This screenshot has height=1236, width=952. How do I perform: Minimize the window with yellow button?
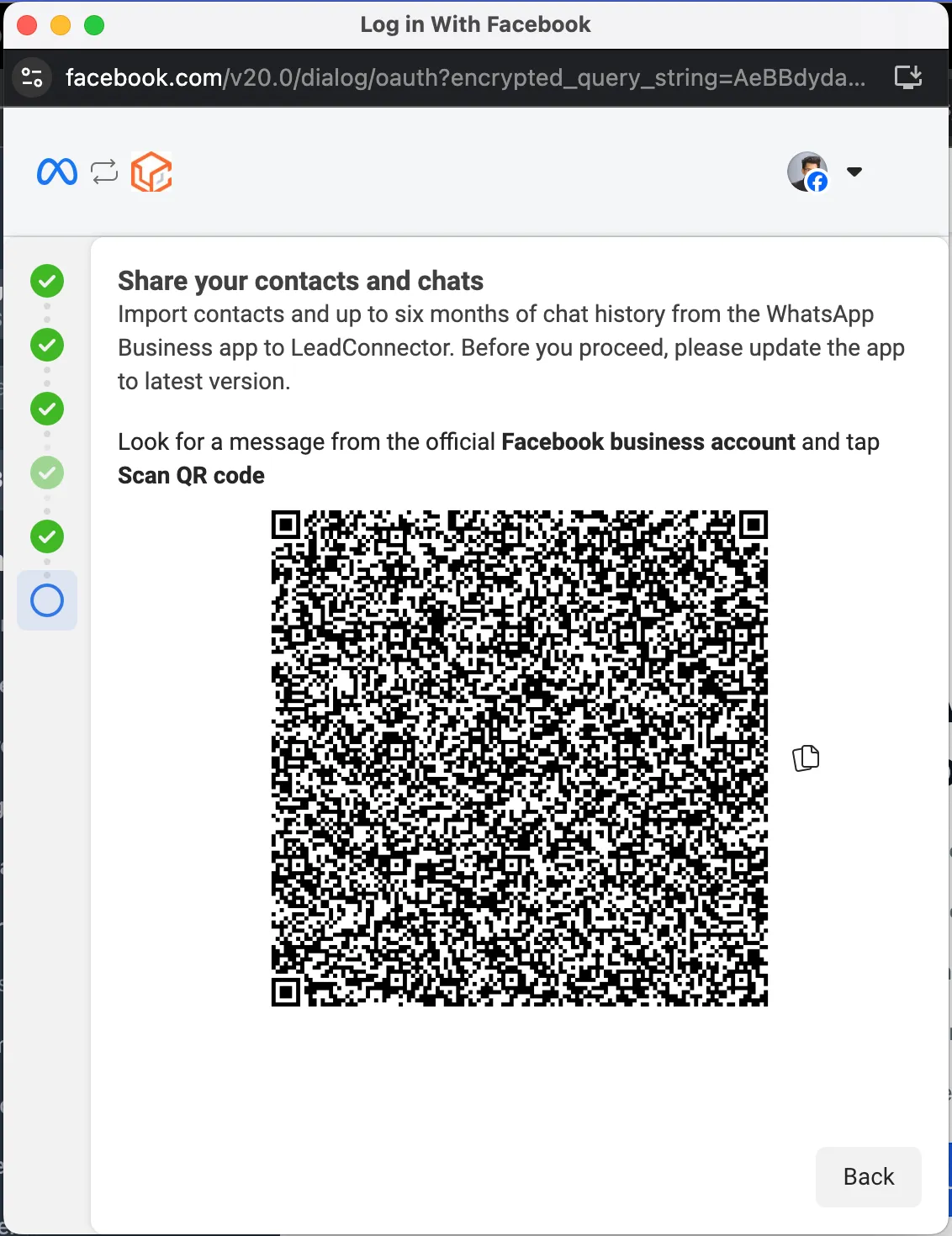coord(61,25)
